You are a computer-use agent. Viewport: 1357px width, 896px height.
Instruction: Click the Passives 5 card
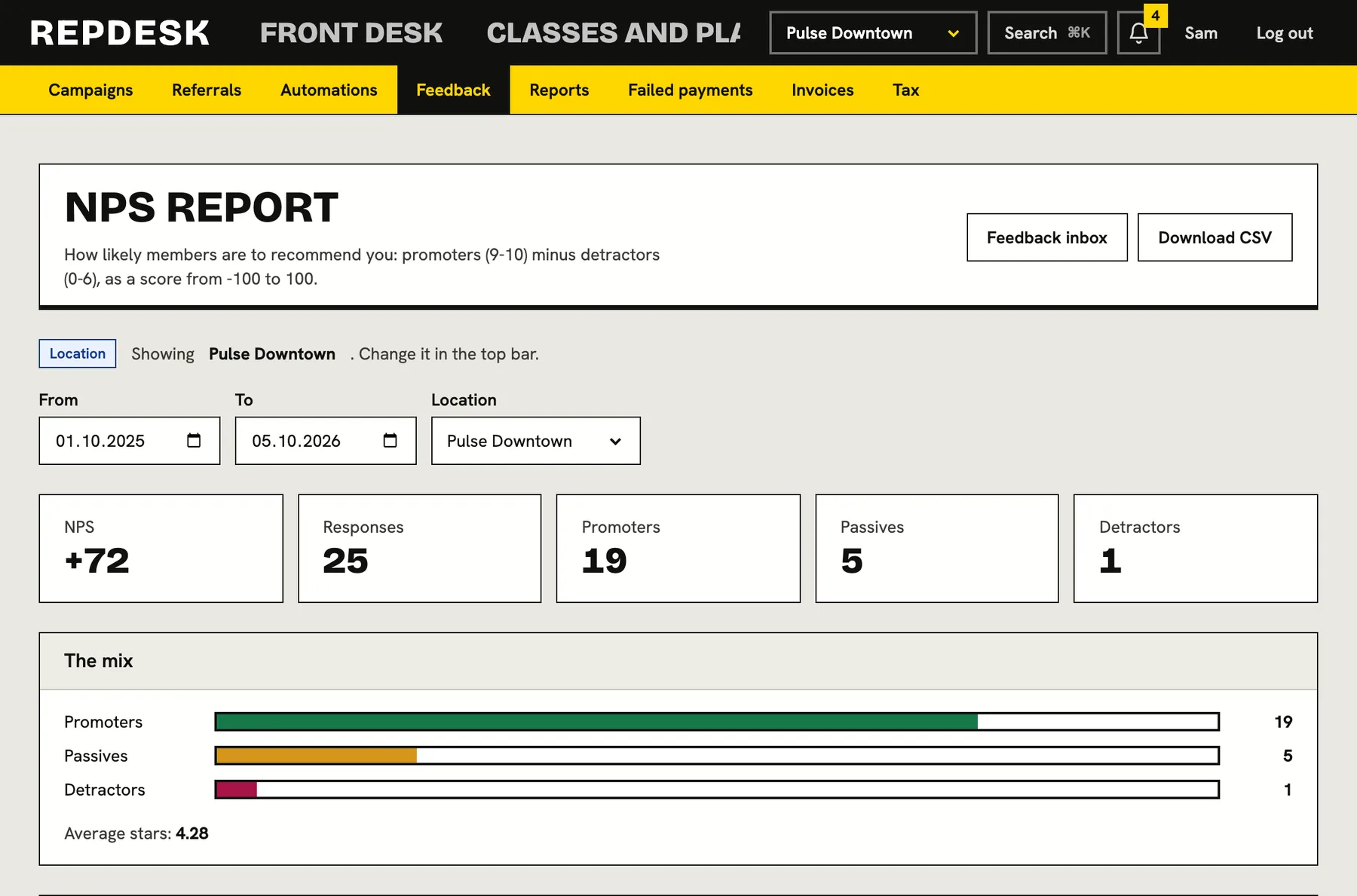point(936,549)
